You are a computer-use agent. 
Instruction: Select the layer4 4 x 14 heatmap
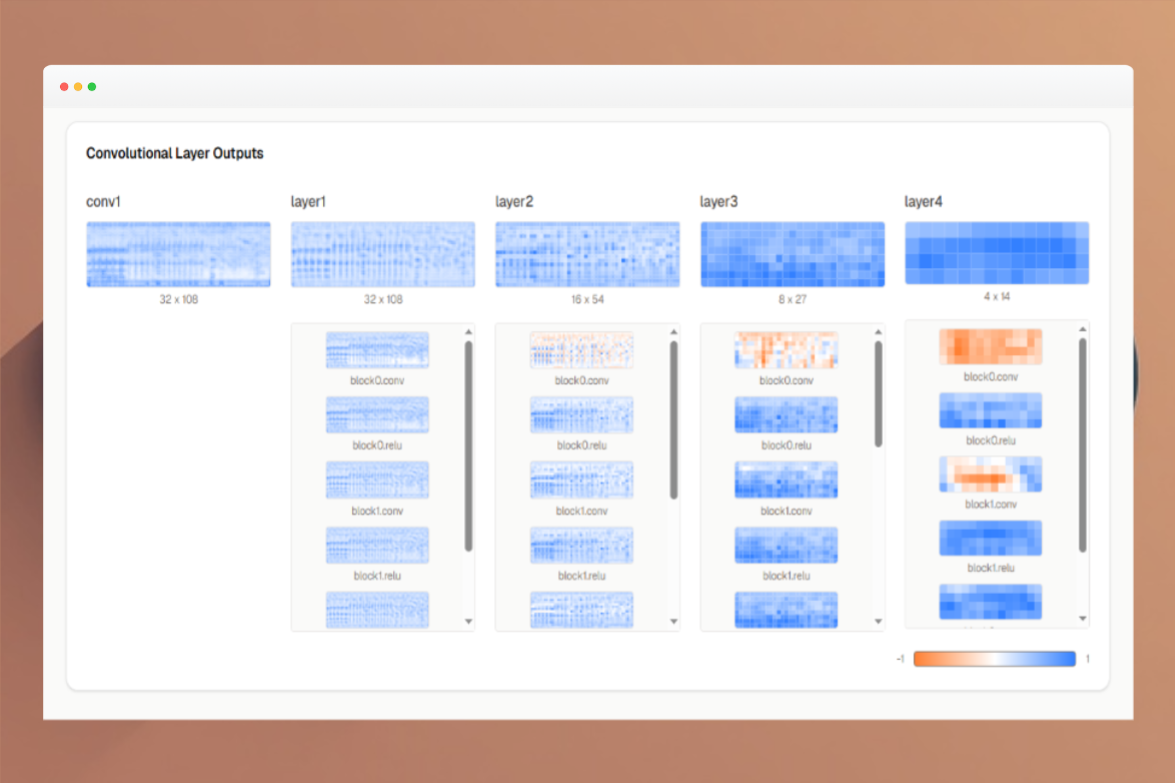(x=997, y=253)
